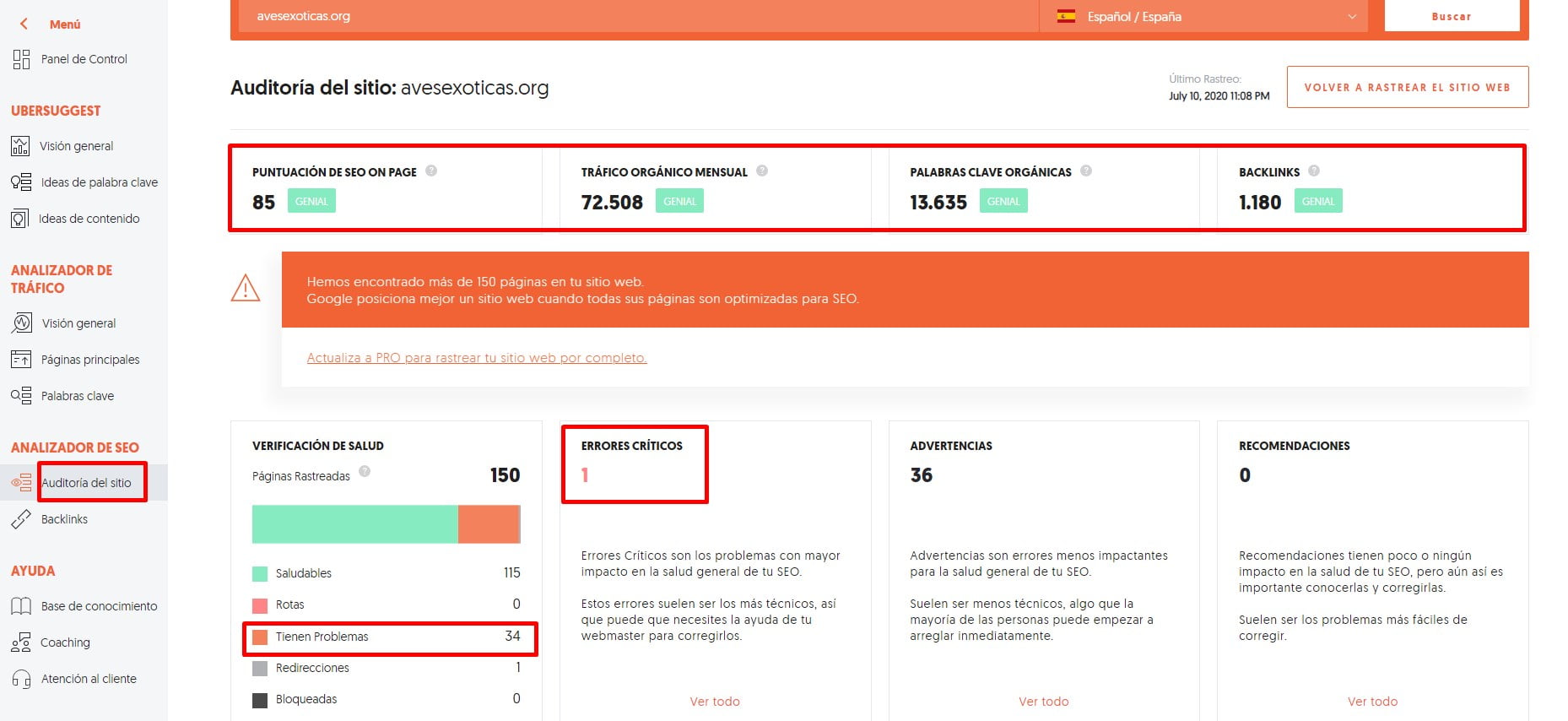Click Ver todo under Errores Críticos

click(715, 702)
